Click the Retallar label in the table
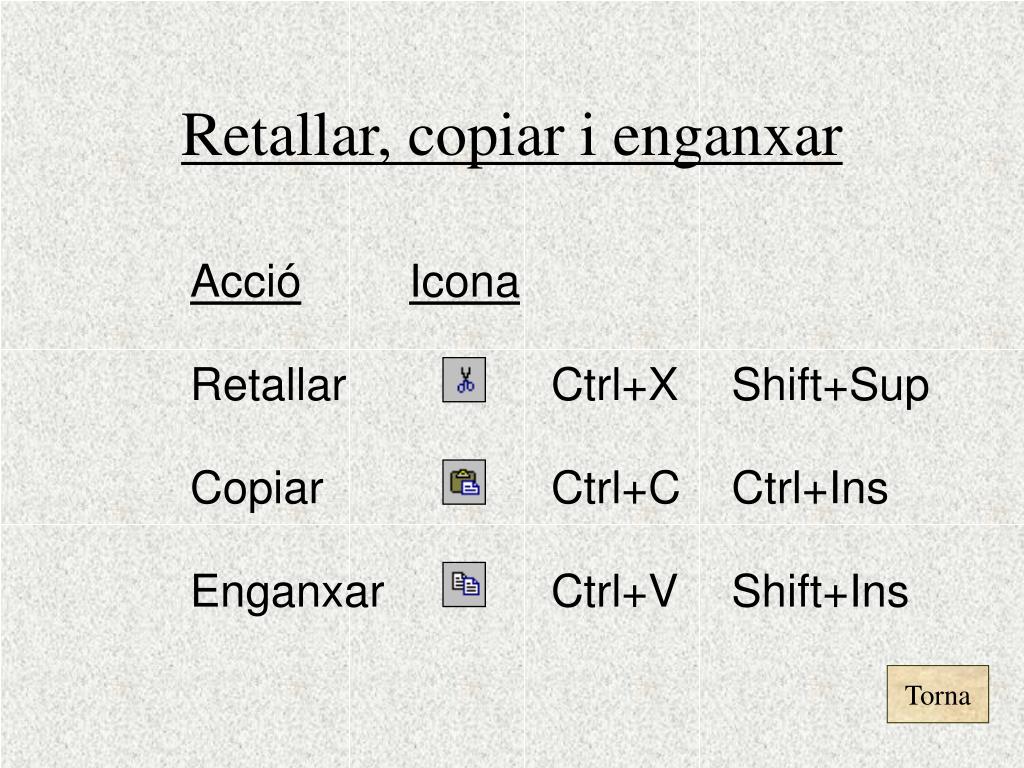1024x768 pixels. [x=268, y=385]
